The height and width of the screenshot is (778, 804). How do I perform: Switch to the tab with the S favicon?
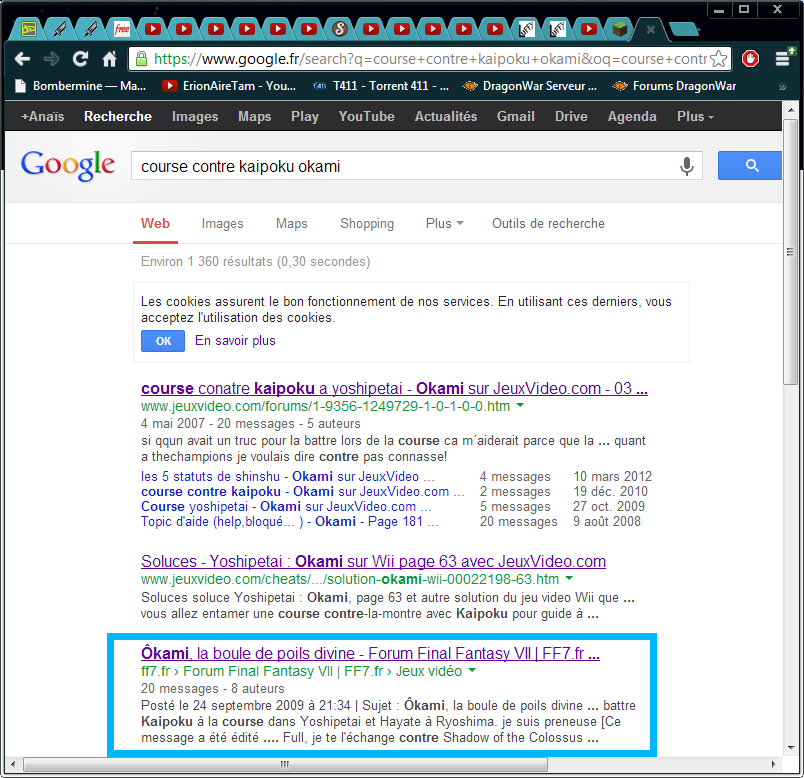click(x=339, y=29)
